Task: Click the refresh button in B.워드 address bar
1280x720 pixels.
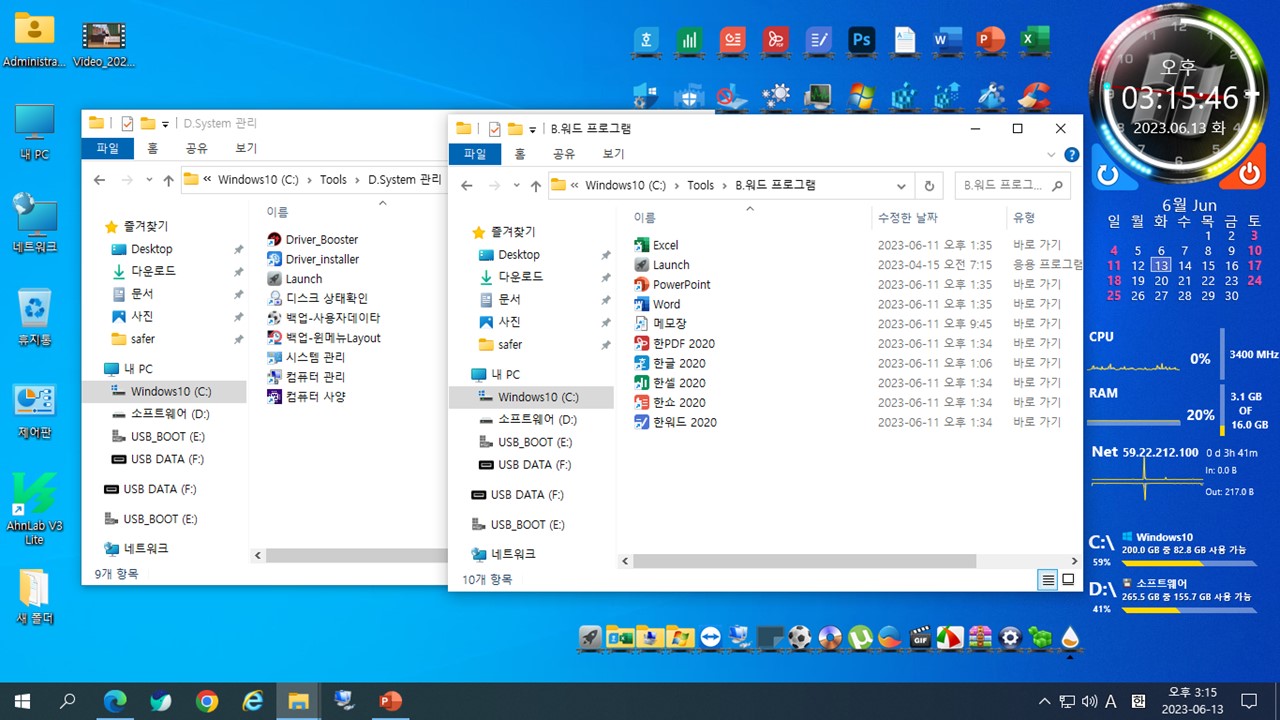Action: 929,185
